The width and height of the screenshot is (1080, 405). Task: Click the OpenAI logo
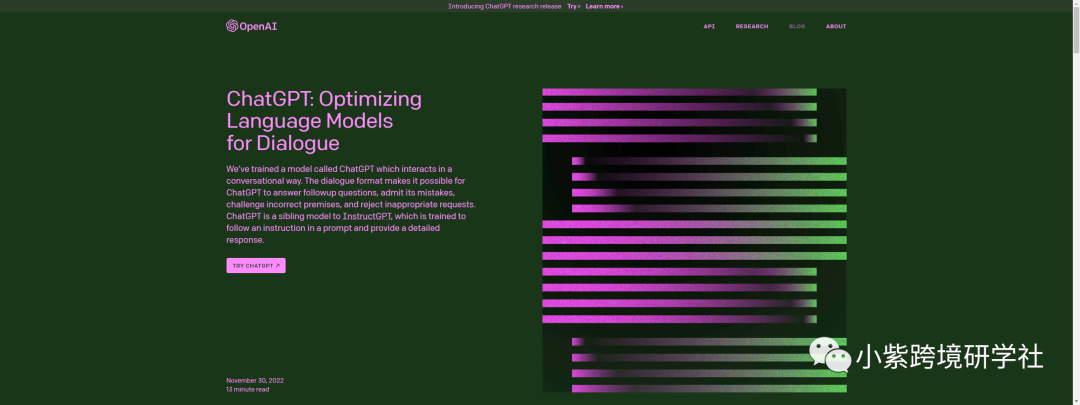pos(251,26)
